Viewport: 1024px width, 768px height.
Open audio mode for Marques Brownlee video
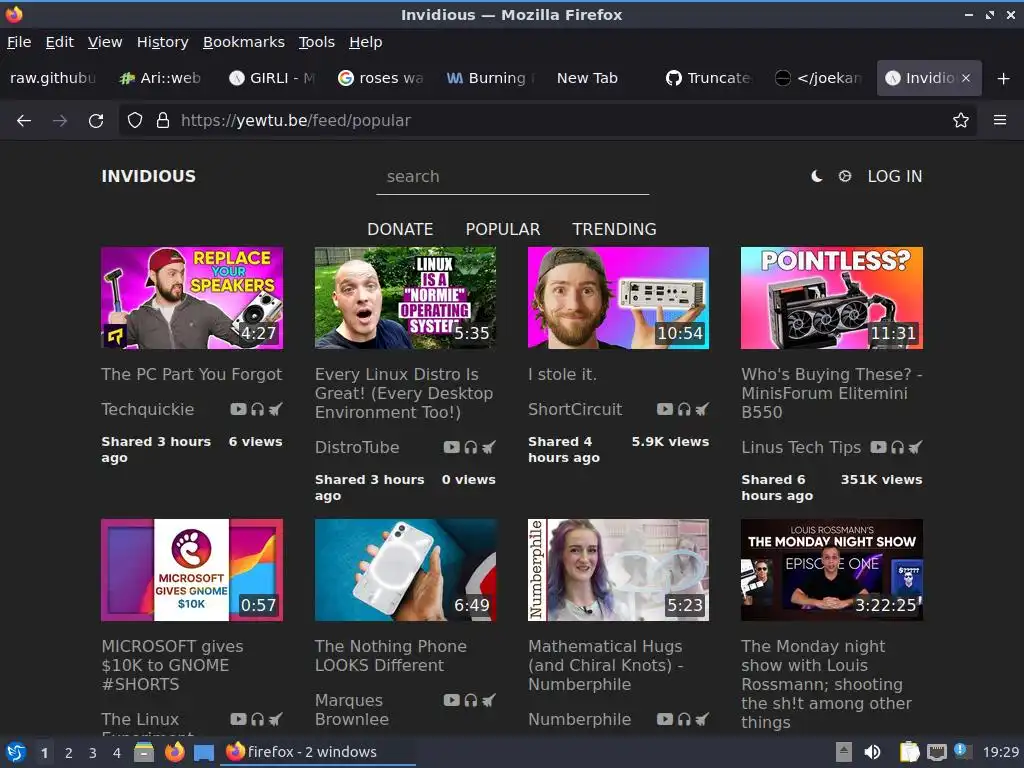click(x=471, y=700)
